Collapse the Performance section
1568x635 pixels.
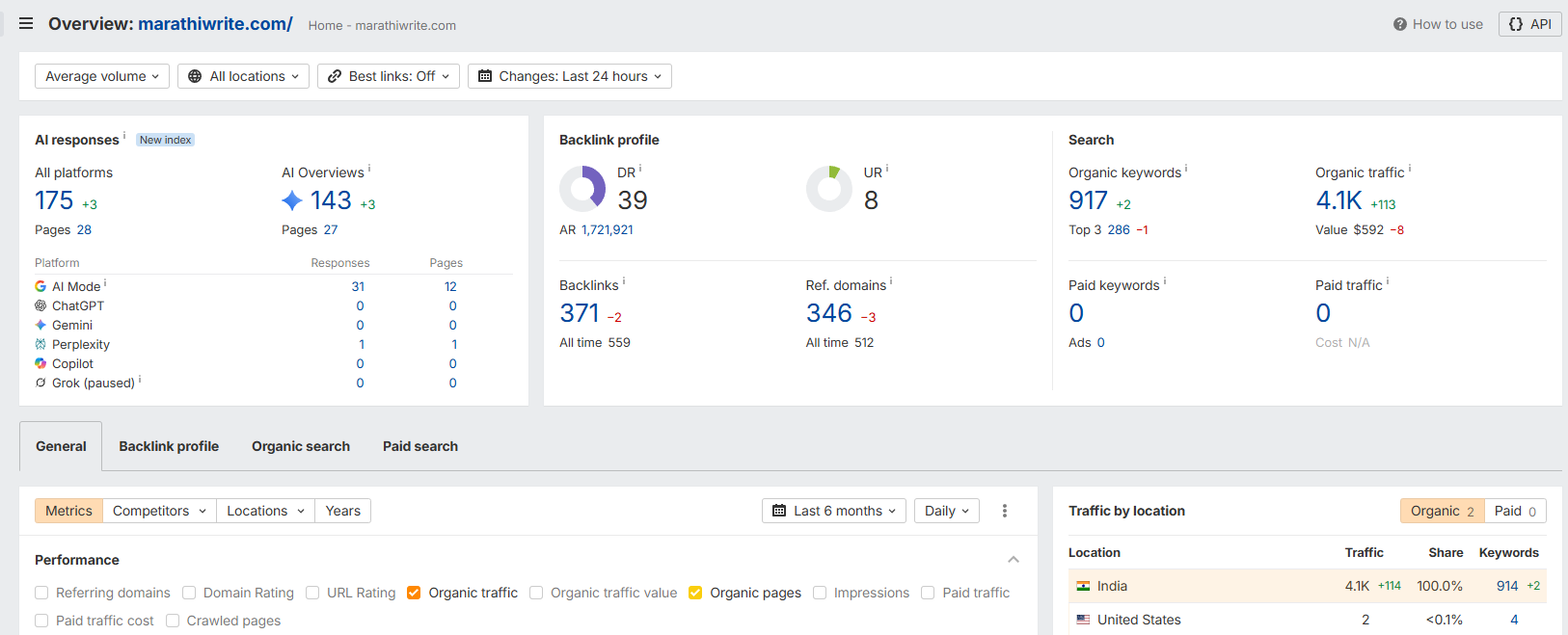point(1014,560)
